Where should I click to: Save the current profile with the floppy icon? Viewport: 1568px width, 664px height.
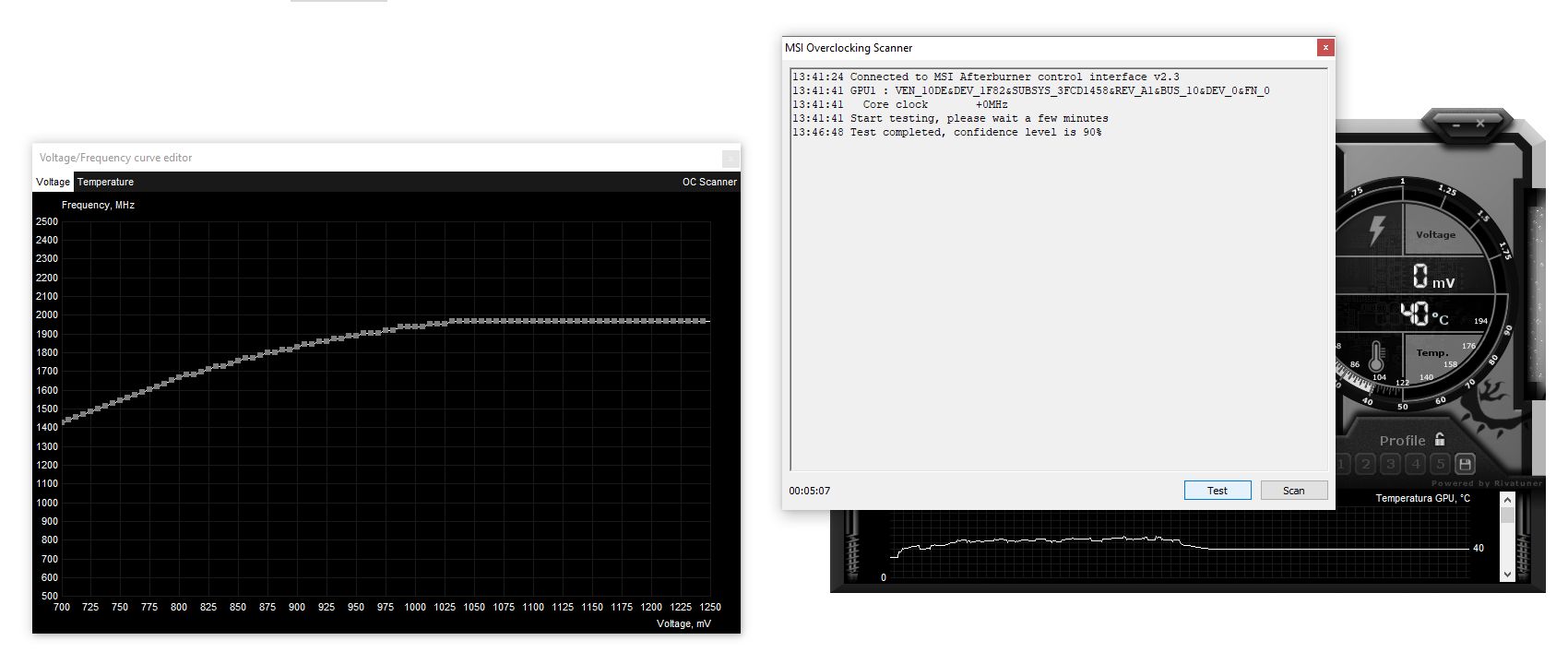click(x=1465, y=464)
